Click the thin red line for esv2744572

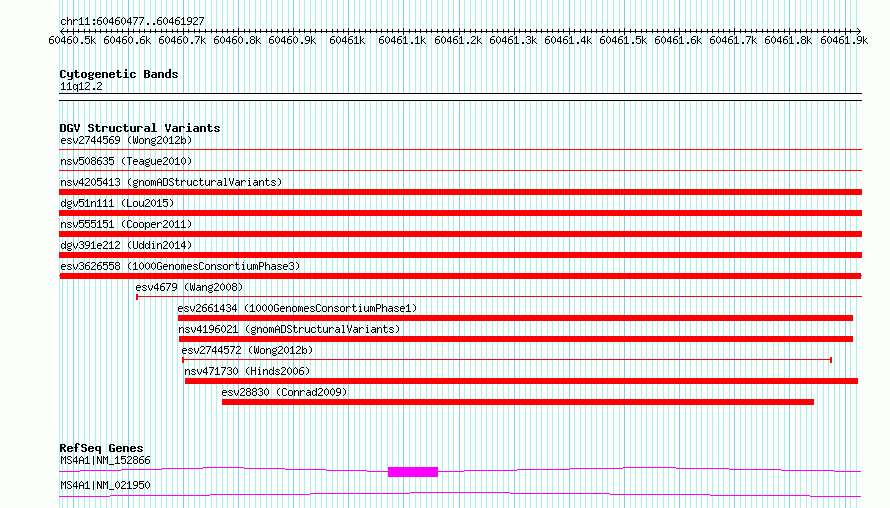[507, 360]
